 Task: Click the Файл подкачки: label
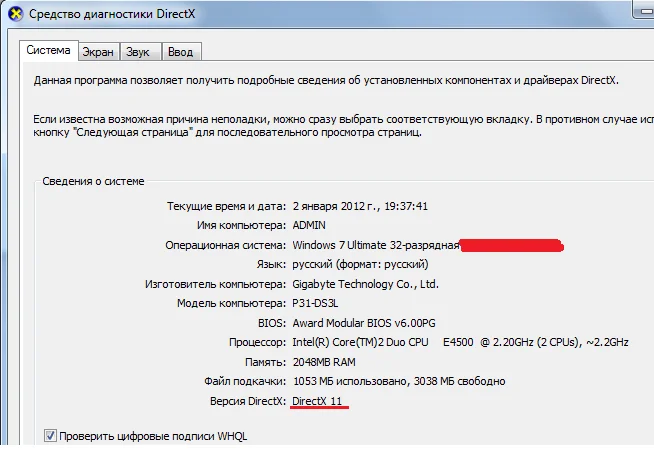[245, 381]
